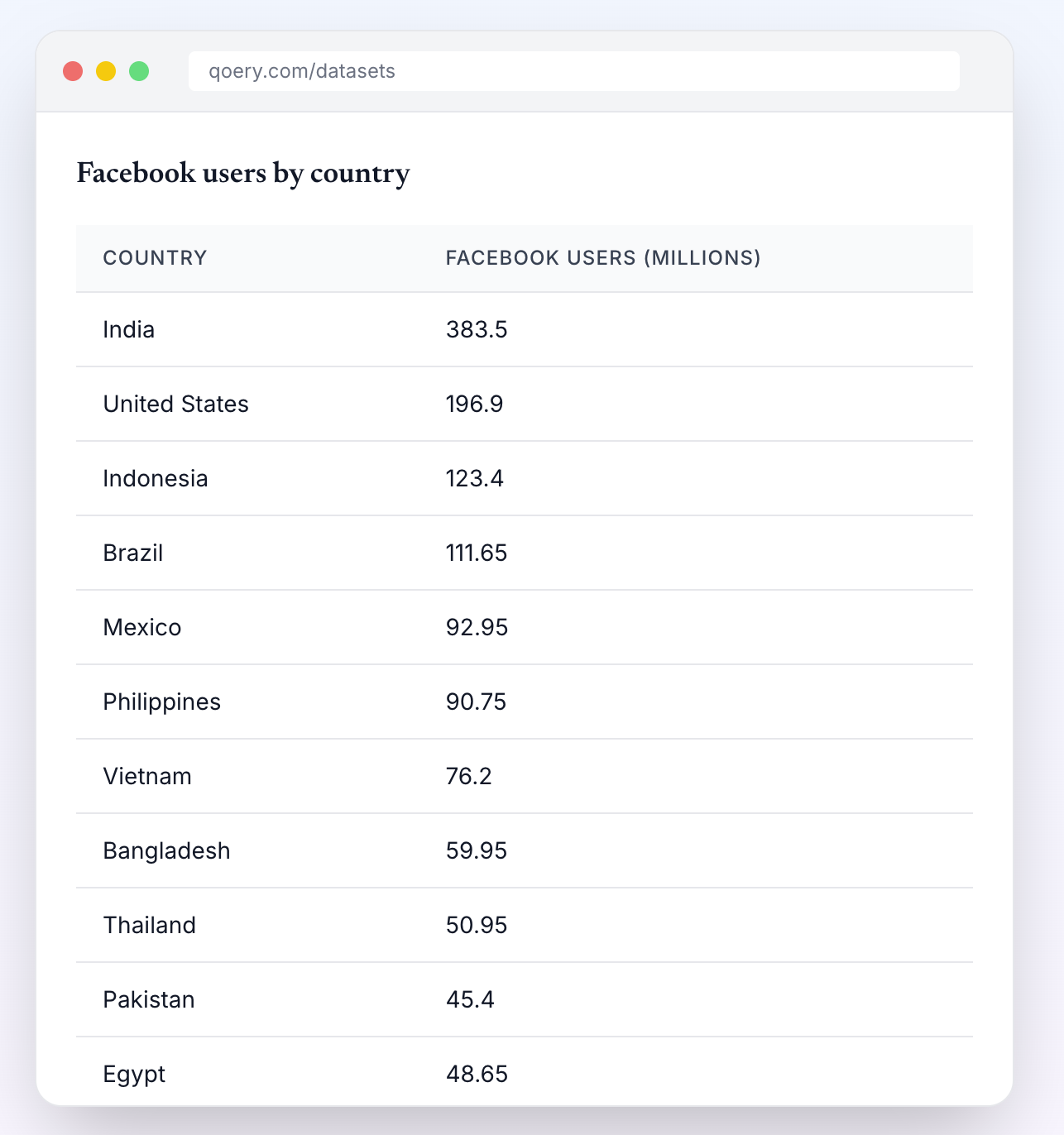Click the red traffic light button

click(x=74, y=71)
